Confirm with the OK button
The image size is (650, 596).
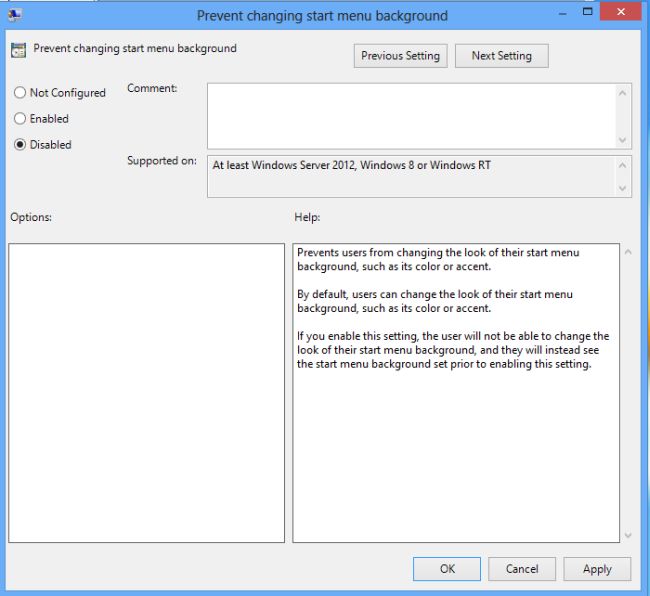coord(447,569)
